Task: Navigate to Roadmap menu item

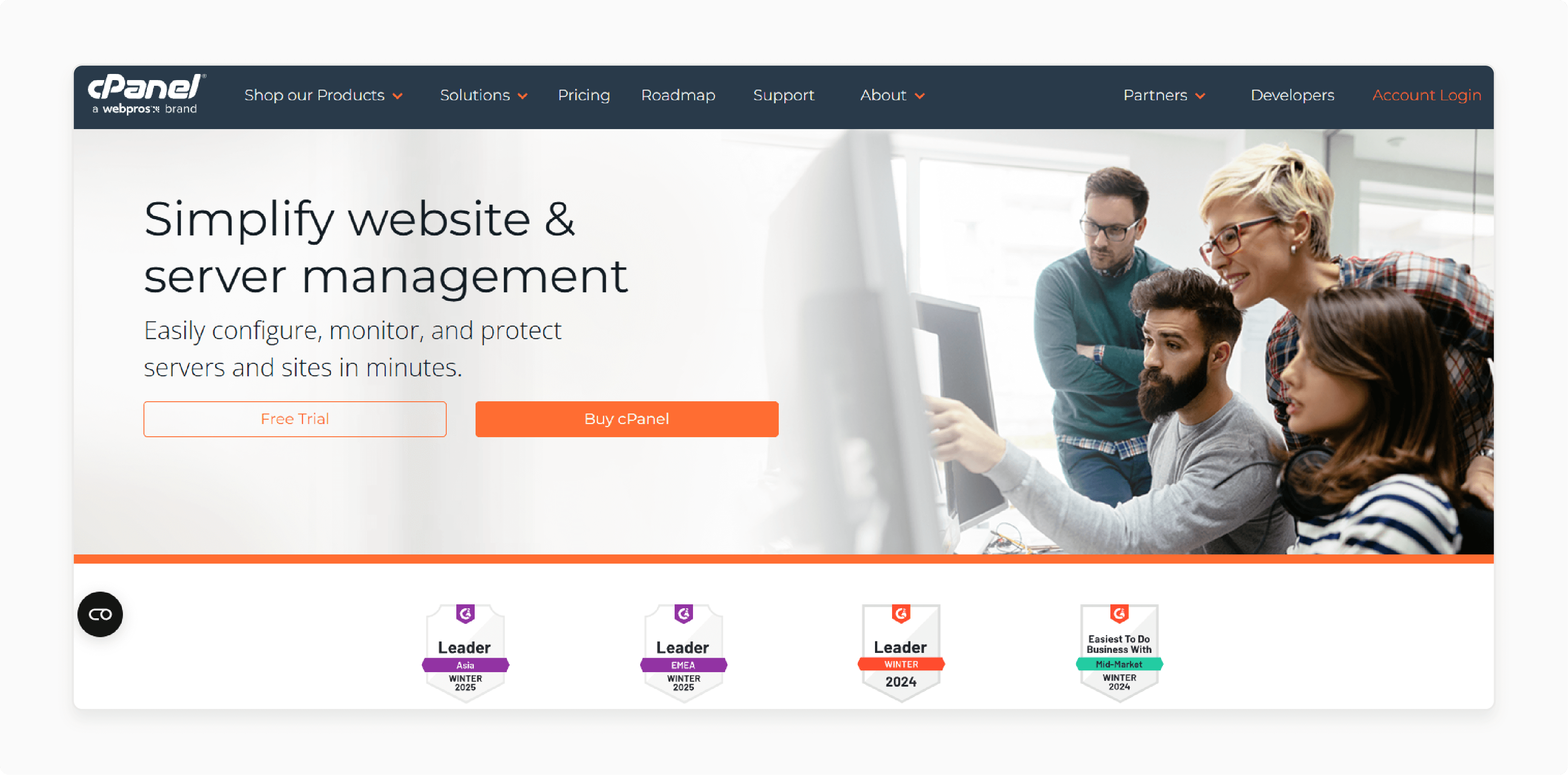Action: coord(680,95)
